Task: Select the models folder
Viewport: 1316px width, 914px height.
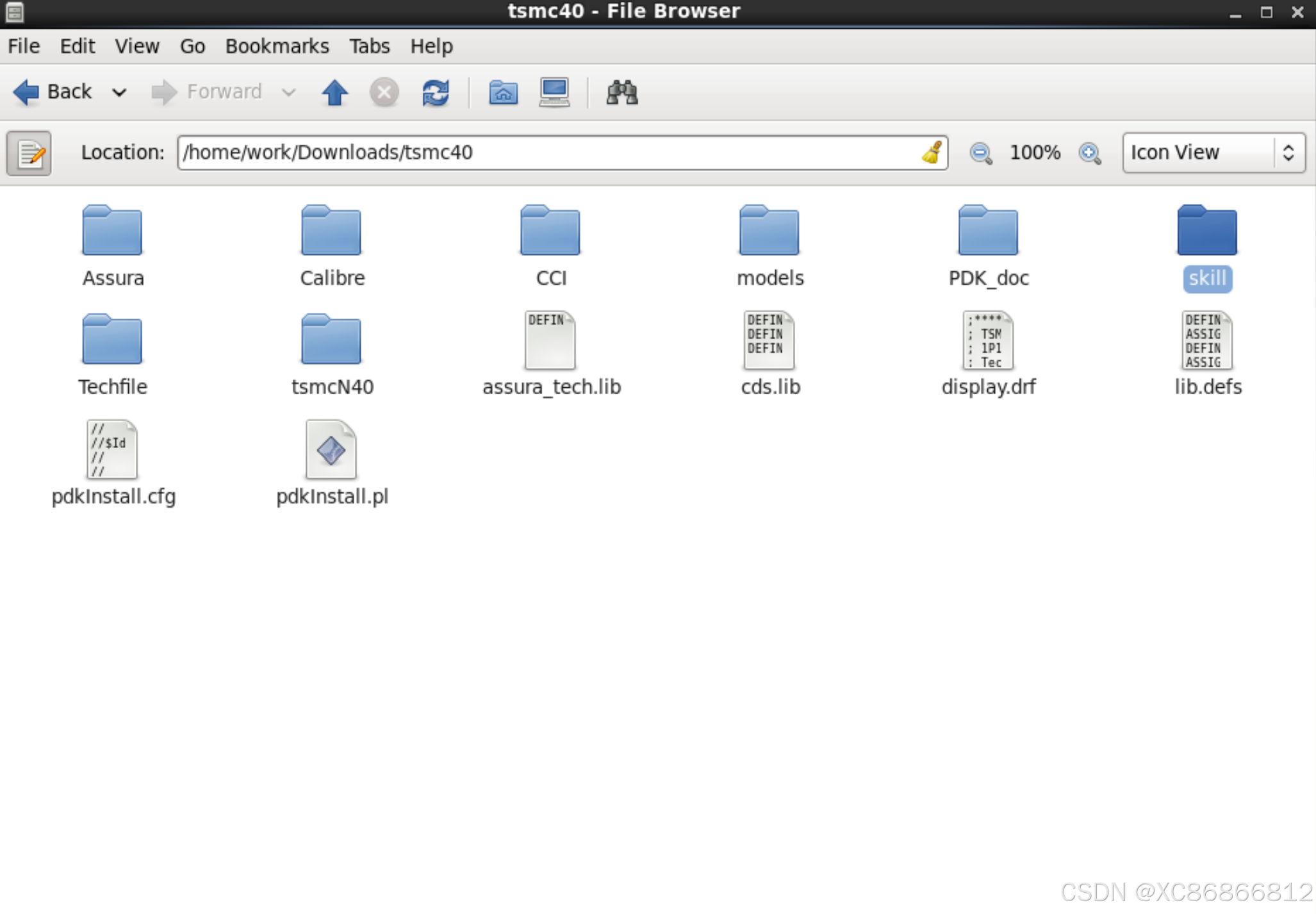Action: point(769,247)
